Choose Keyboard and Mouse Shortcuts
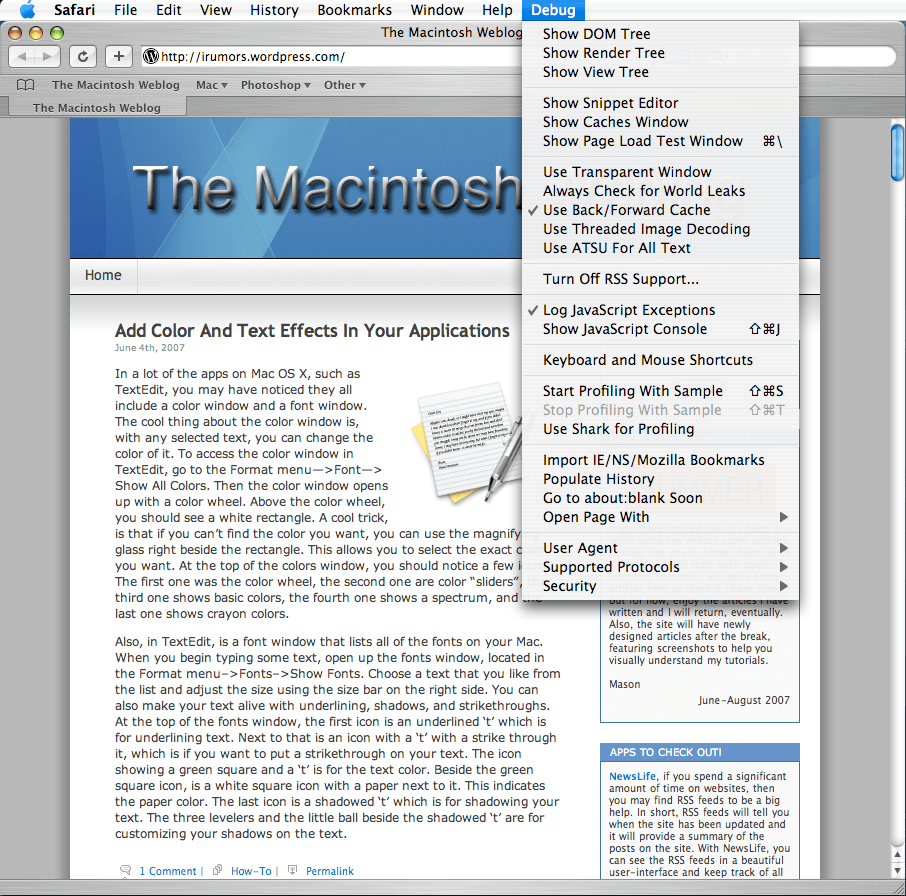906x896 pixels. pos(660,360)
